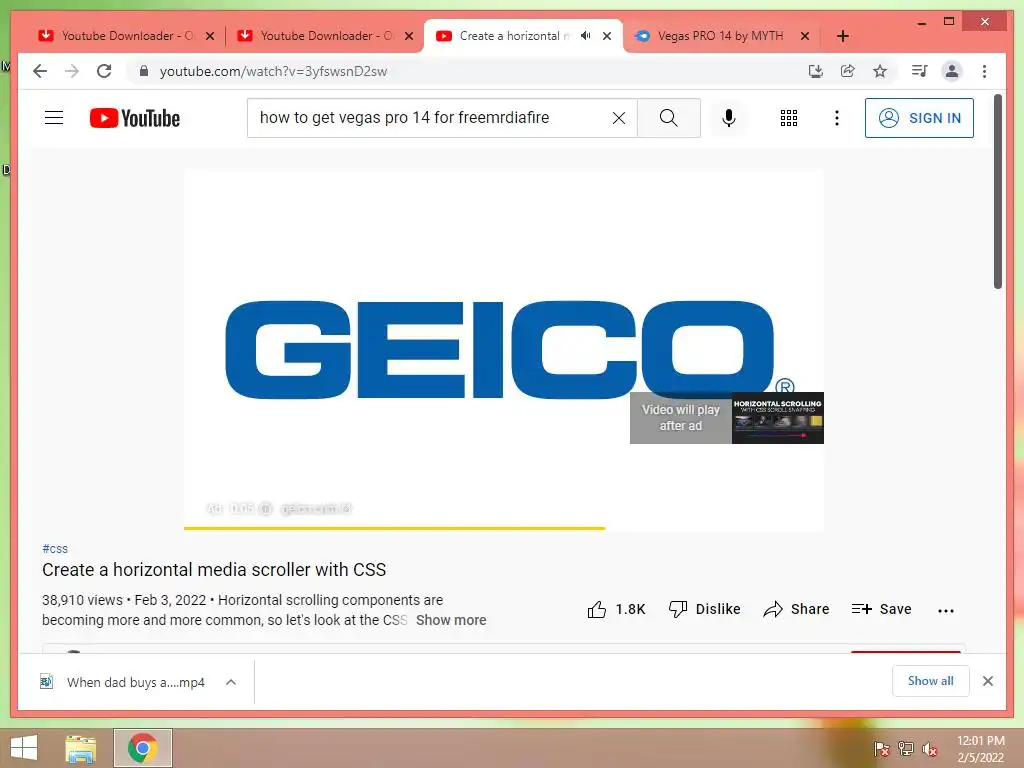The width and height of the screenshot is (1024, 768).
Task: Click the page vertical scrollbar
Action: 997,191
